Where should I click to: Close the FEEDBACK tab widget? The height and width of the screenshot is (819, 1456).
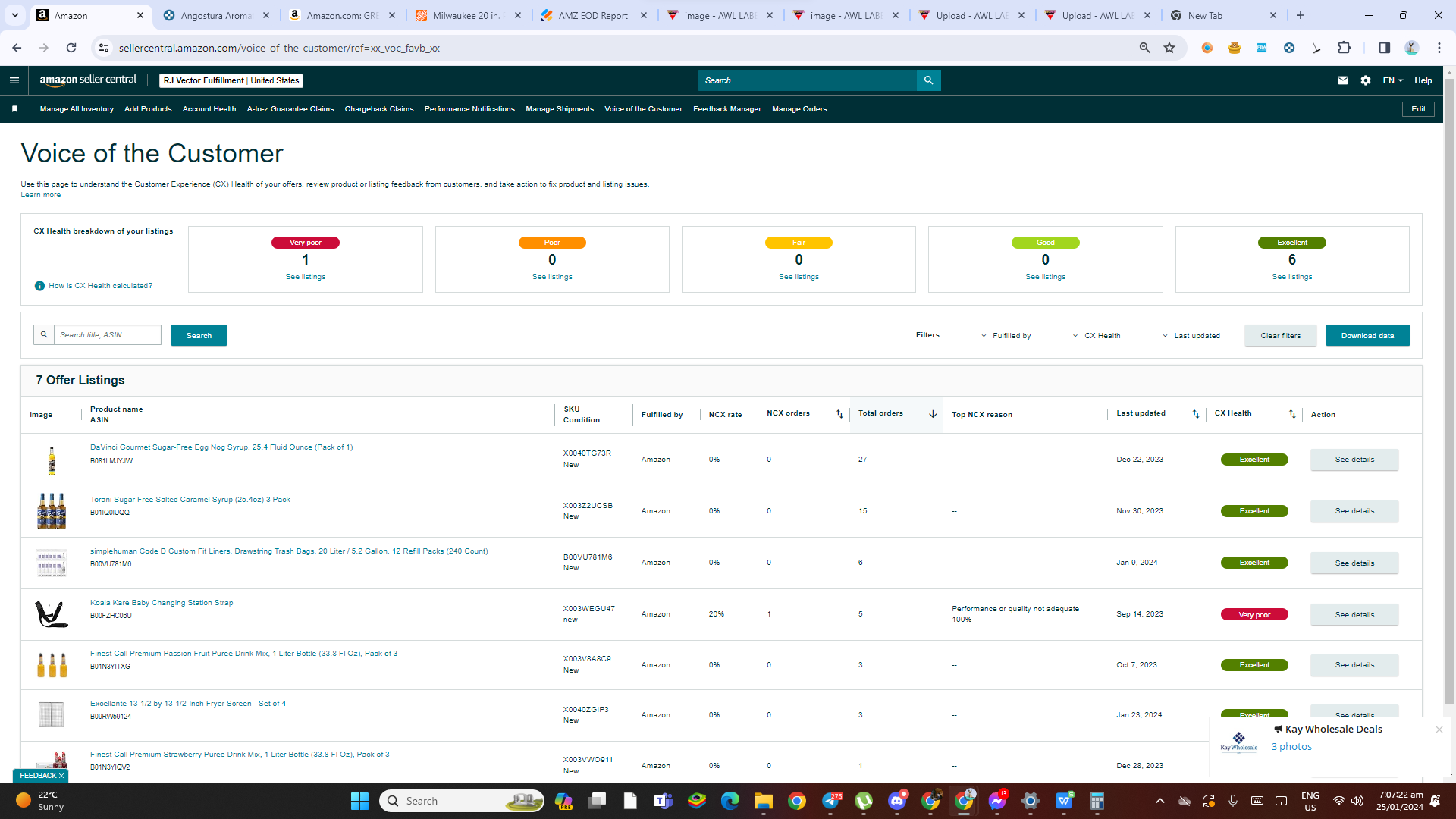(61, 776)
